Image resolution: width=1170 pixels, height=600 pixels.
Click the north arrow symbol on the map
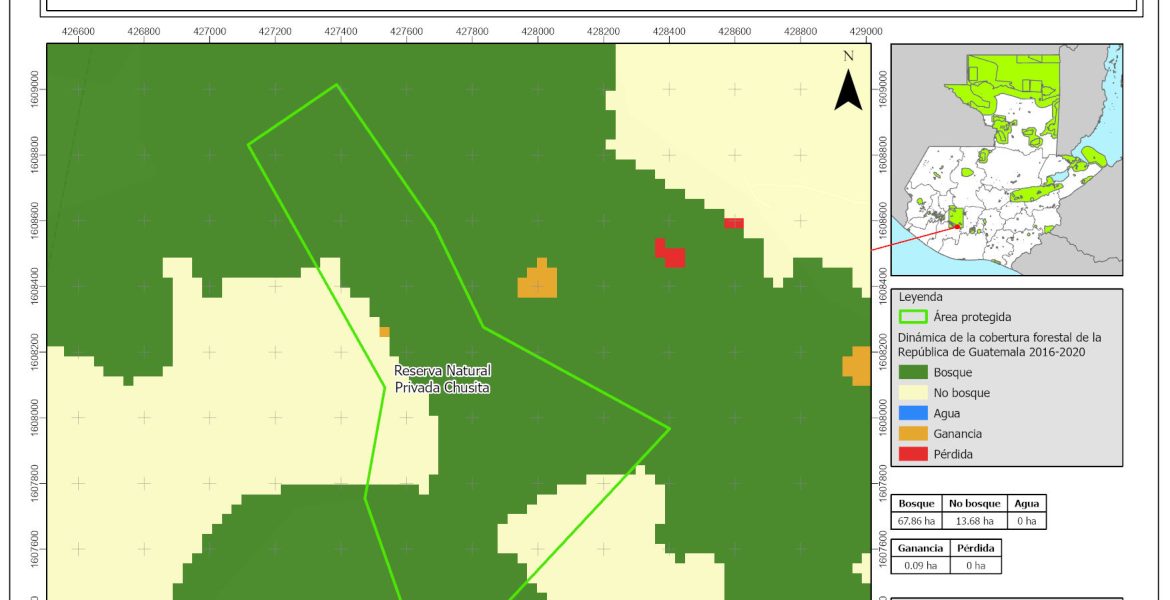[848, 86]
